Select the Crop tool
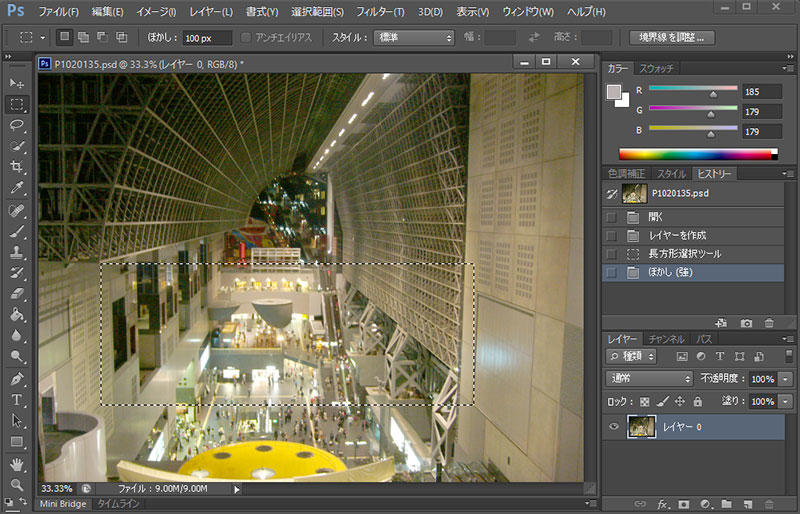The width and height of the screenshot is (800, 514). pos(17,167)
